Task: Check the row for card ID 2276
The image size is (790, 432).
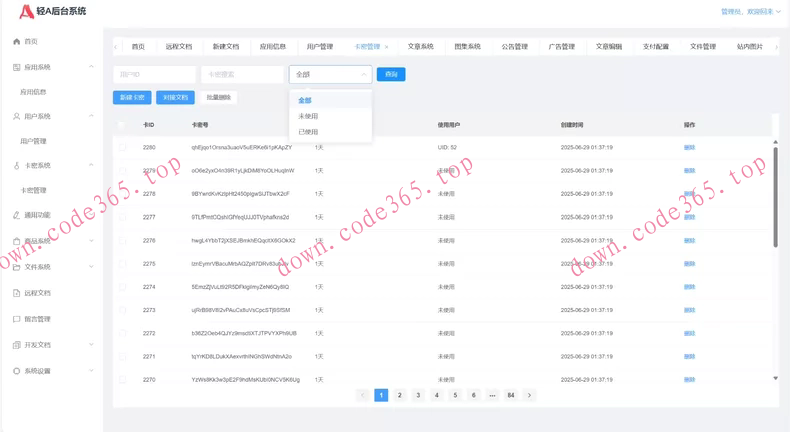Action: tap(122, 240)
